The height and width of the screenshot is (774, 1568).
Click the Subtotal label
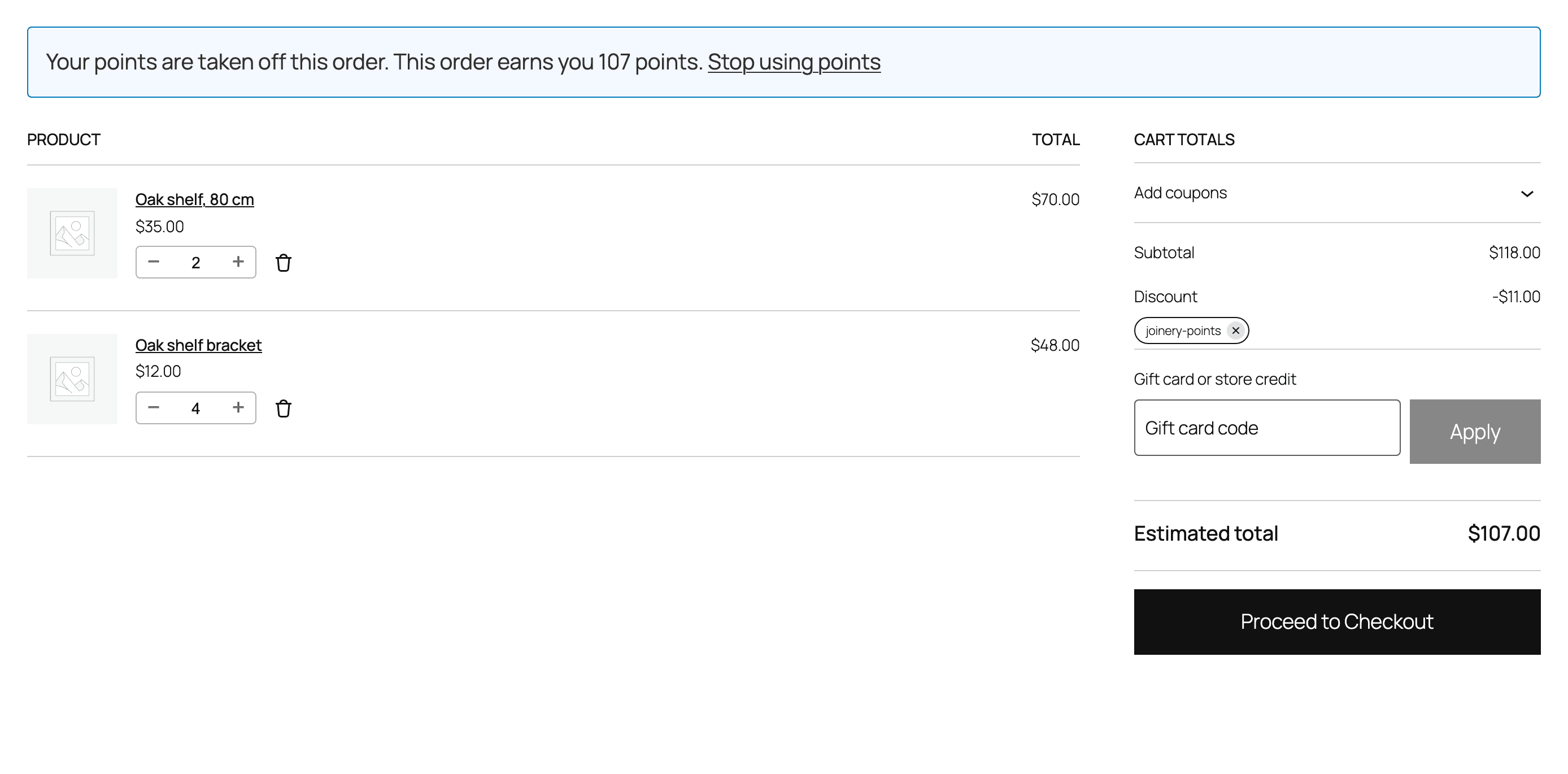1164,252
